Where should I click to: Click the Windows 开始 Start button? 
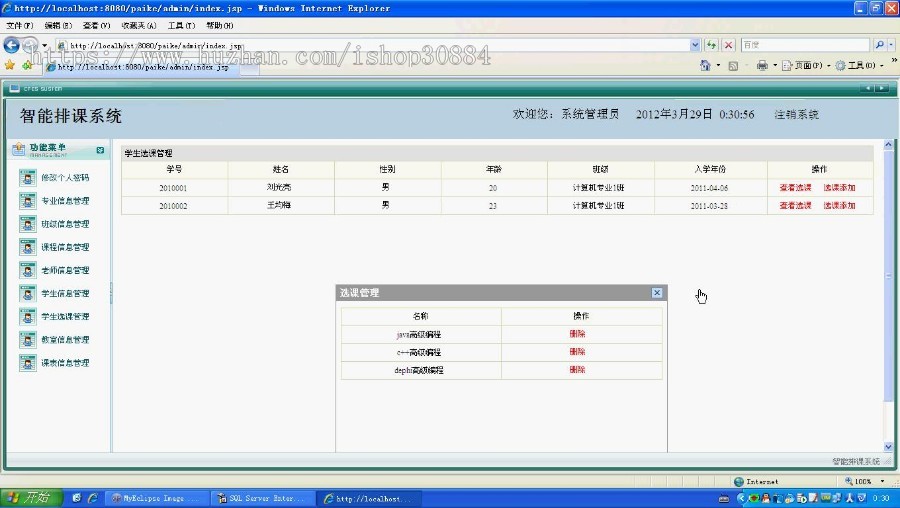click(x=30, y=498)
